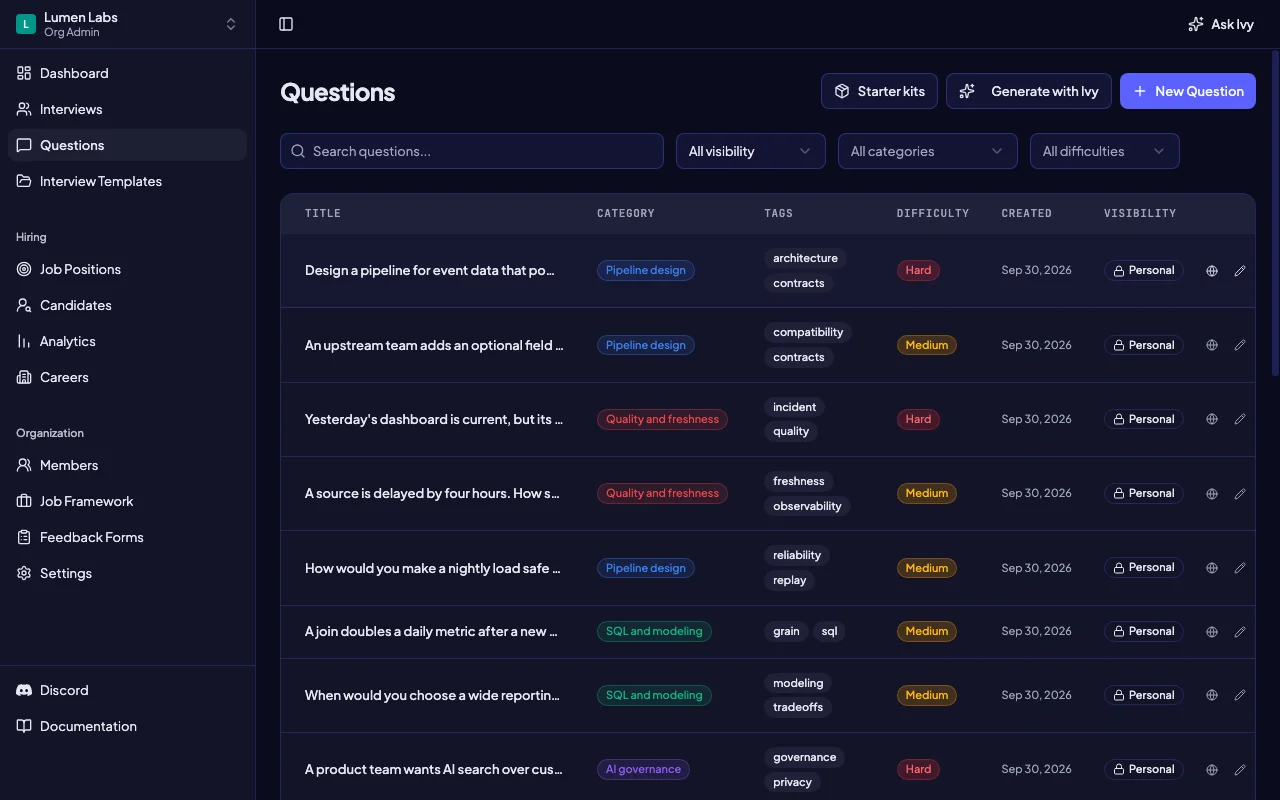Open the All visibility dropdown
This screenshot has height=800, width=1280.
(751, 151)
